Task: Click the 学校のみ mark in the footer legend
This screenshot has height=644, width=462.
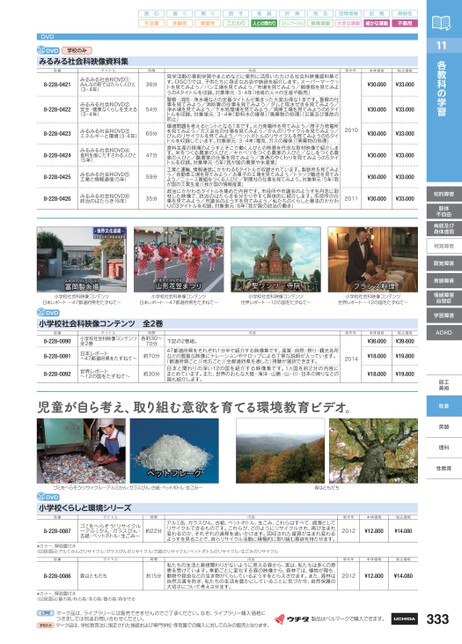Action: (45, 625)
